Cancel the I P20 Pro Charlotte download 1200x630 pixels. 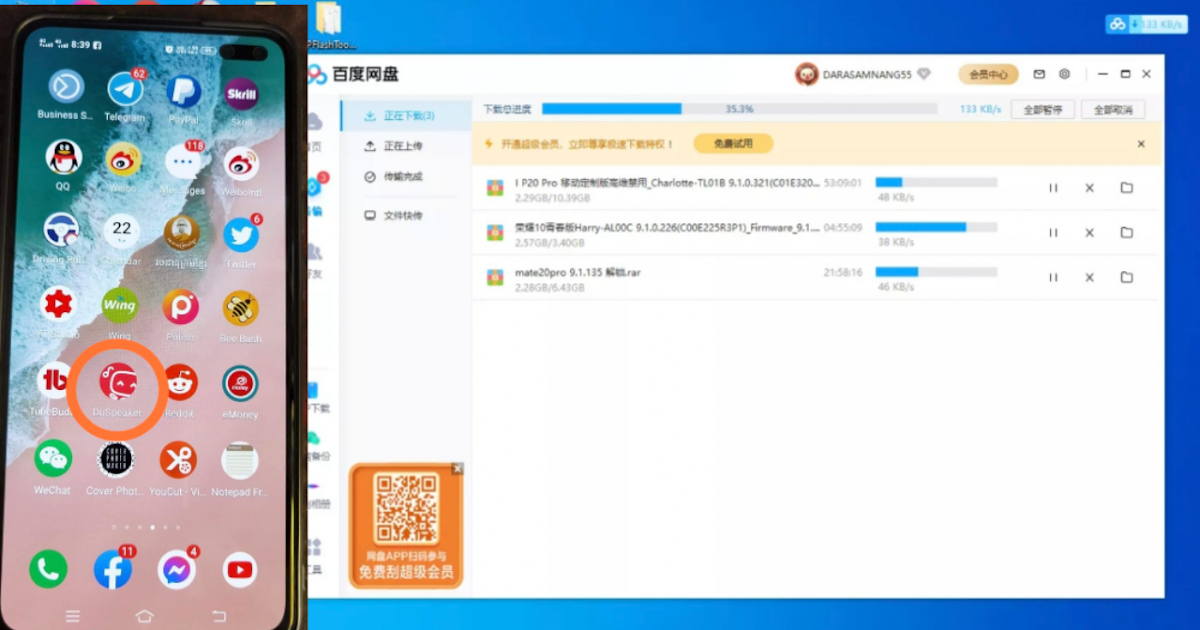[1090, 188]
